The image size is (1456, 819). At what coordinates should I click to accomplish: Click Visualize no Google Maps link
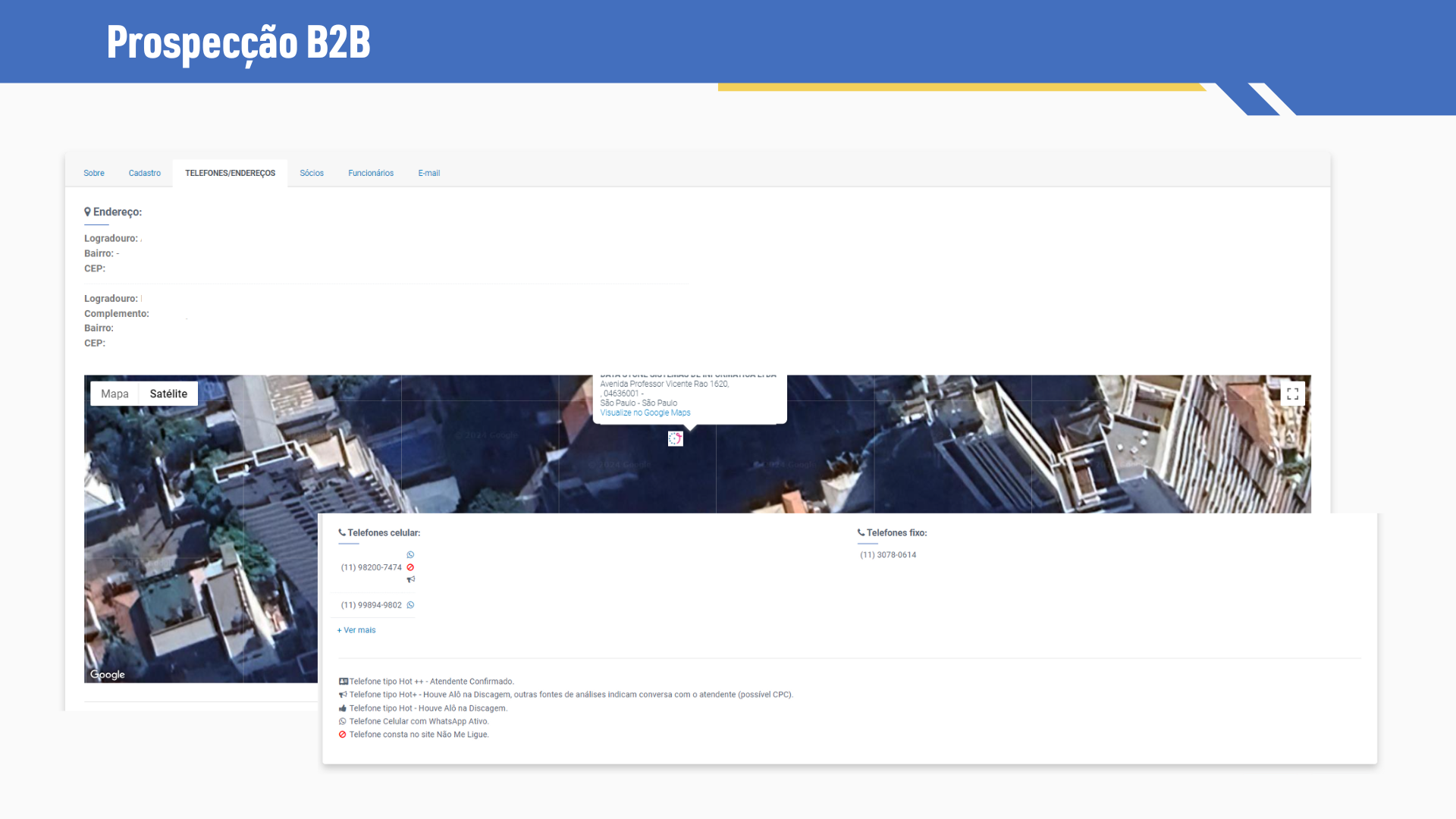(x=645, y=413)
